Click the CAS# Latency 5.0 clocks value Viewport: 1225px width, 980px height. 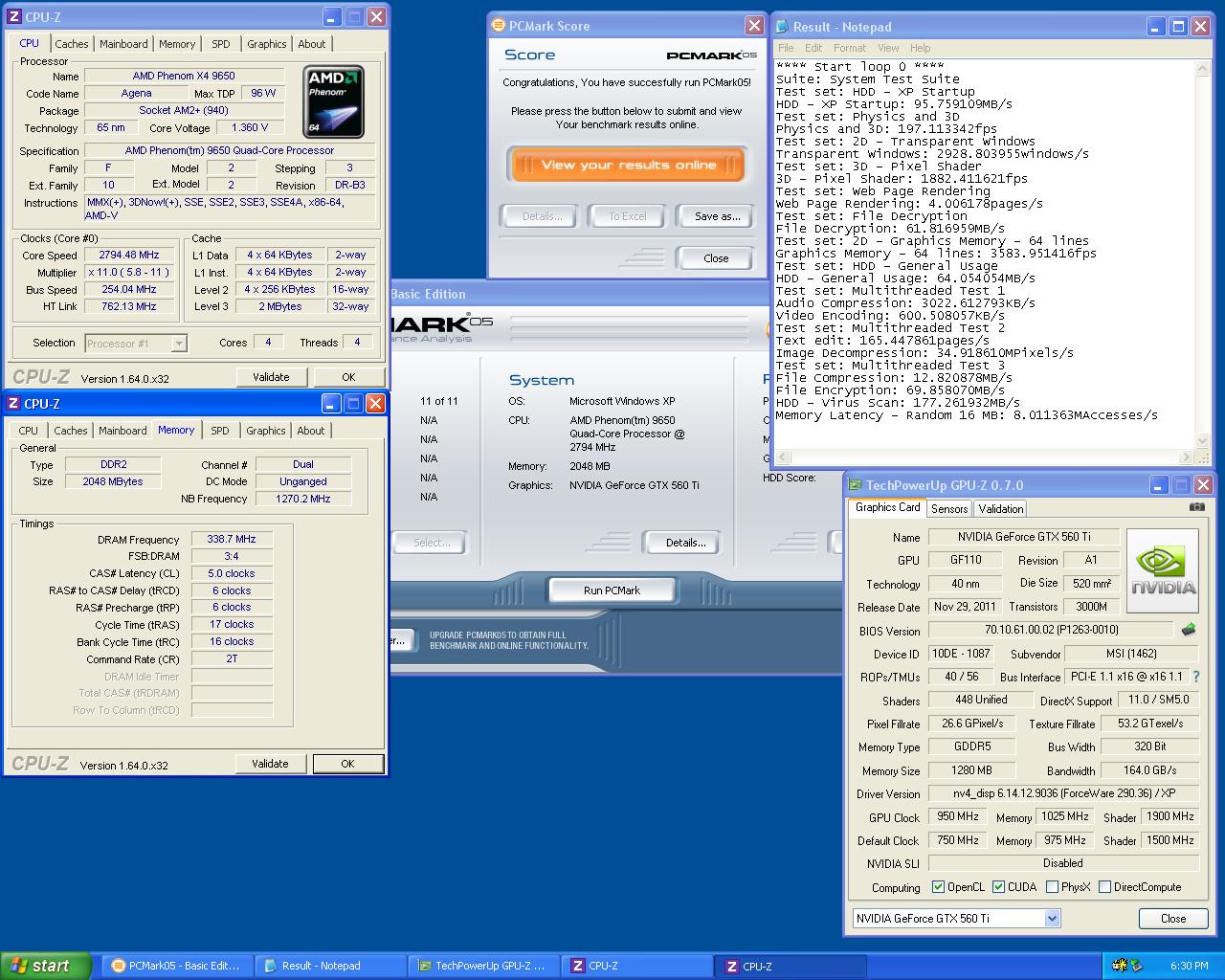(232, 574)
